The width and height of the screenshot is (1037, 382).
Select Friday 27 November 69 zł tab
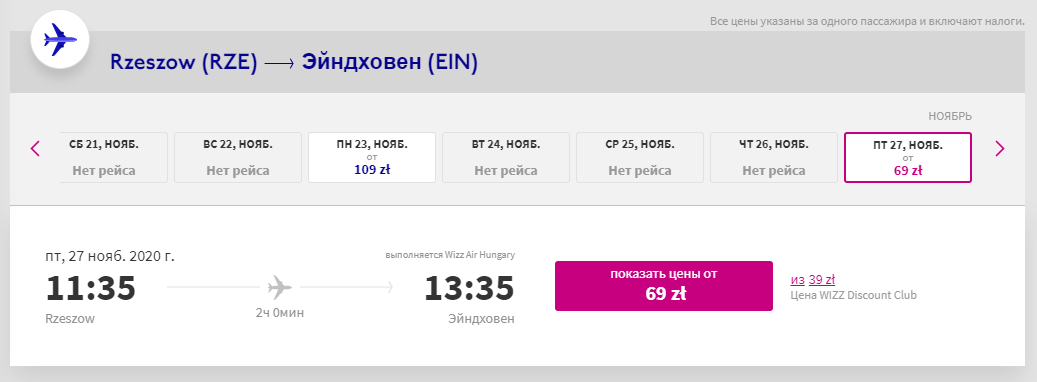click(x=908, y=157)
